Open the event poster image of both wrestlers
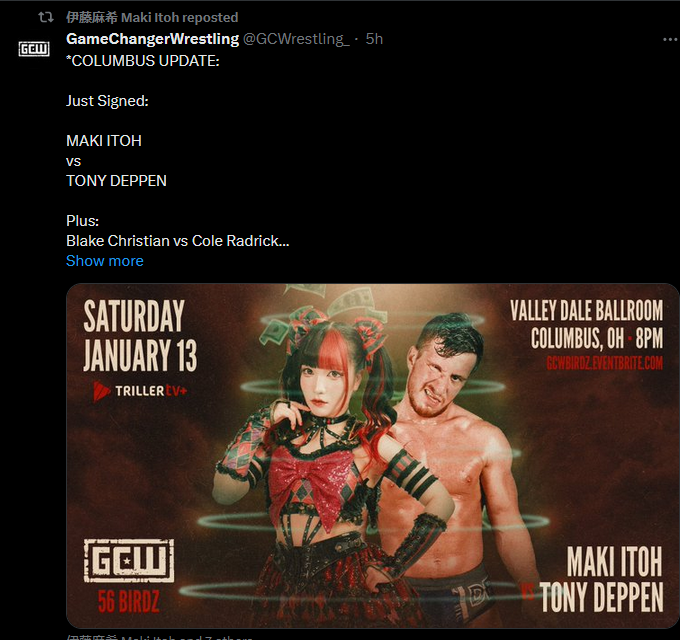This screenshot has height=640, width=680. (x=373, y=455)
